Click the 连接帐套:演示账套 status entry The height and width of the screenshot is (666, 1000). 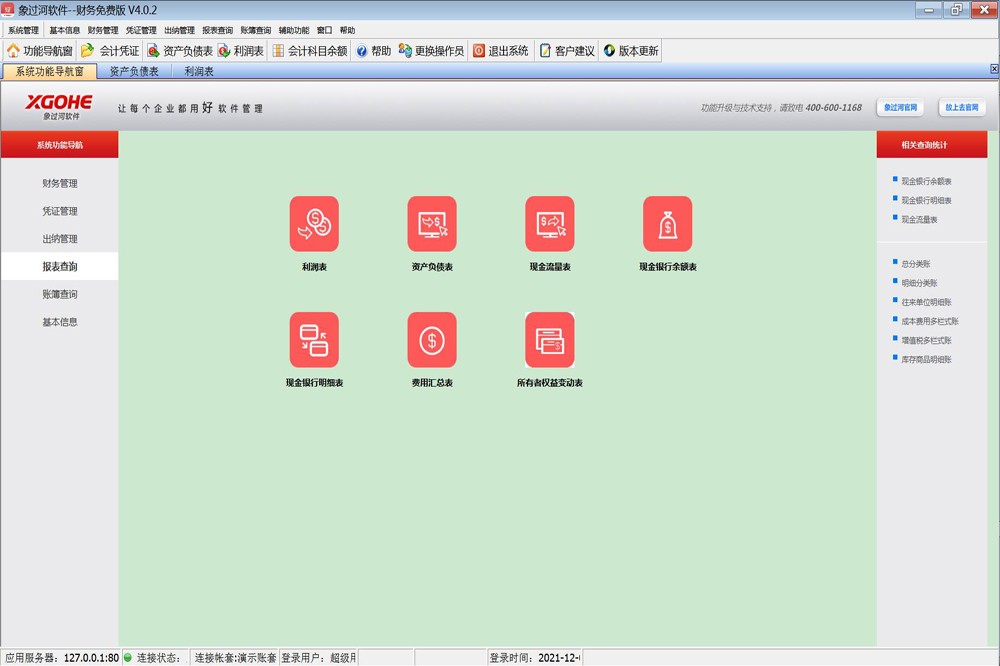pyautogui.click(x=235, y=658)
